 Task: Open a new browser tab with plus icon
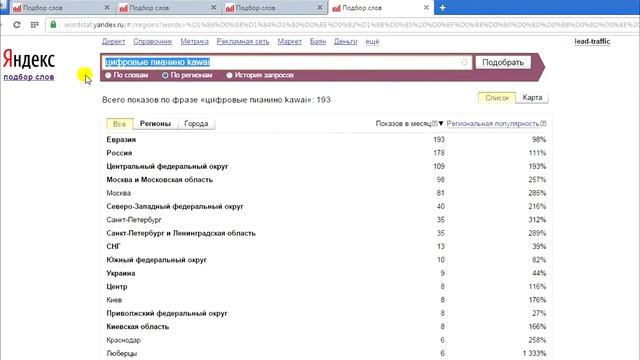click(x=442, y=8)
